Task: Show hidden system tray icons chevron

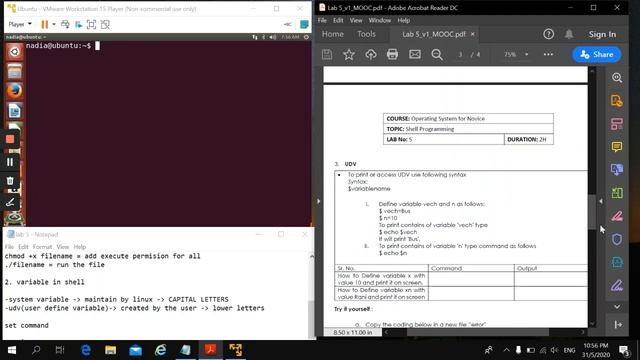Action: tap(507, 350)
